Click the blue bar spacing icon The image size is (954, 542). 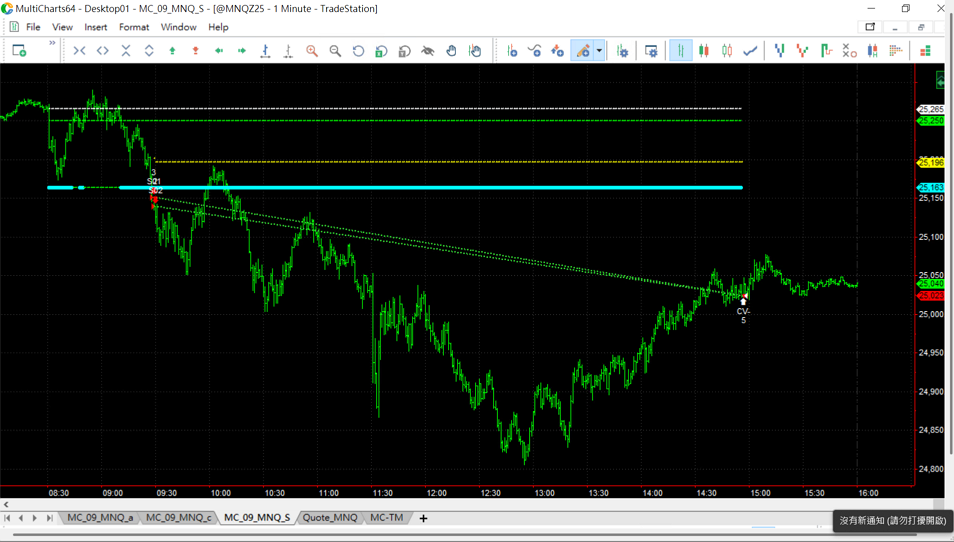[265, 51]
